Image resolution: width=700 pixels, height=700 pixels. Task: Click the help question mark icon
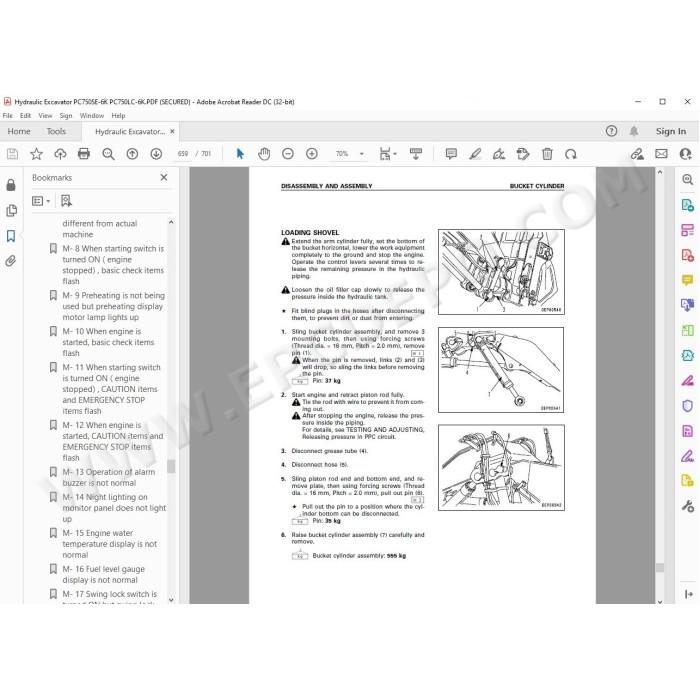(x=612, y=131)
